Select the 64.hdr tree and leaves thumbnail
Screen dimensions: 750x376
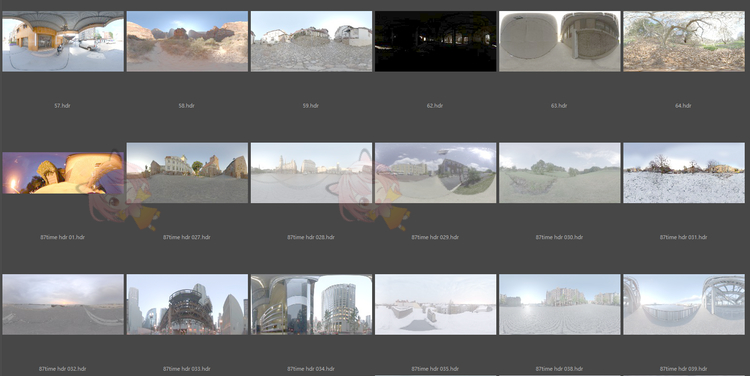pyautogui.click(x=684, y=42)
